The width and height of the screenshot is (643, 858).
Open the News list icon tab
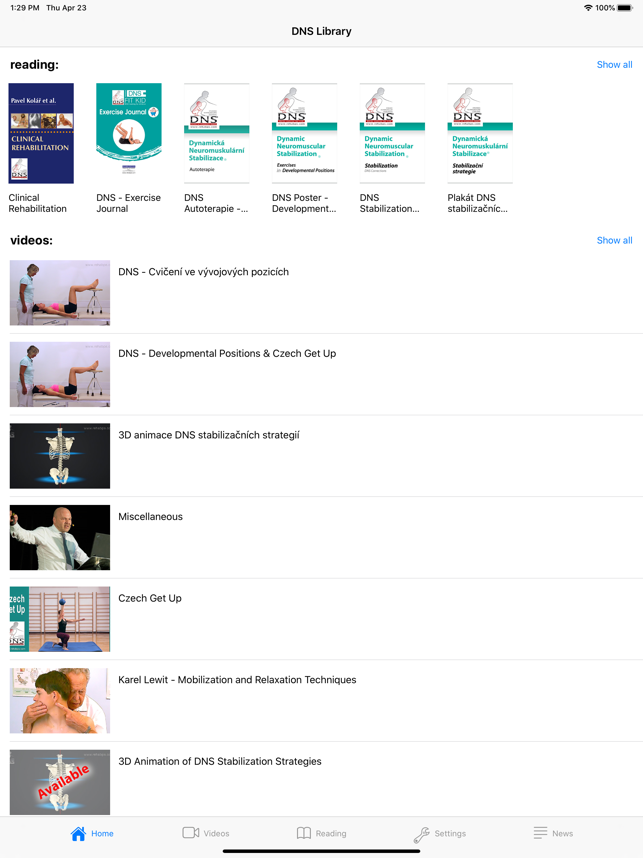tap(540, 833)
